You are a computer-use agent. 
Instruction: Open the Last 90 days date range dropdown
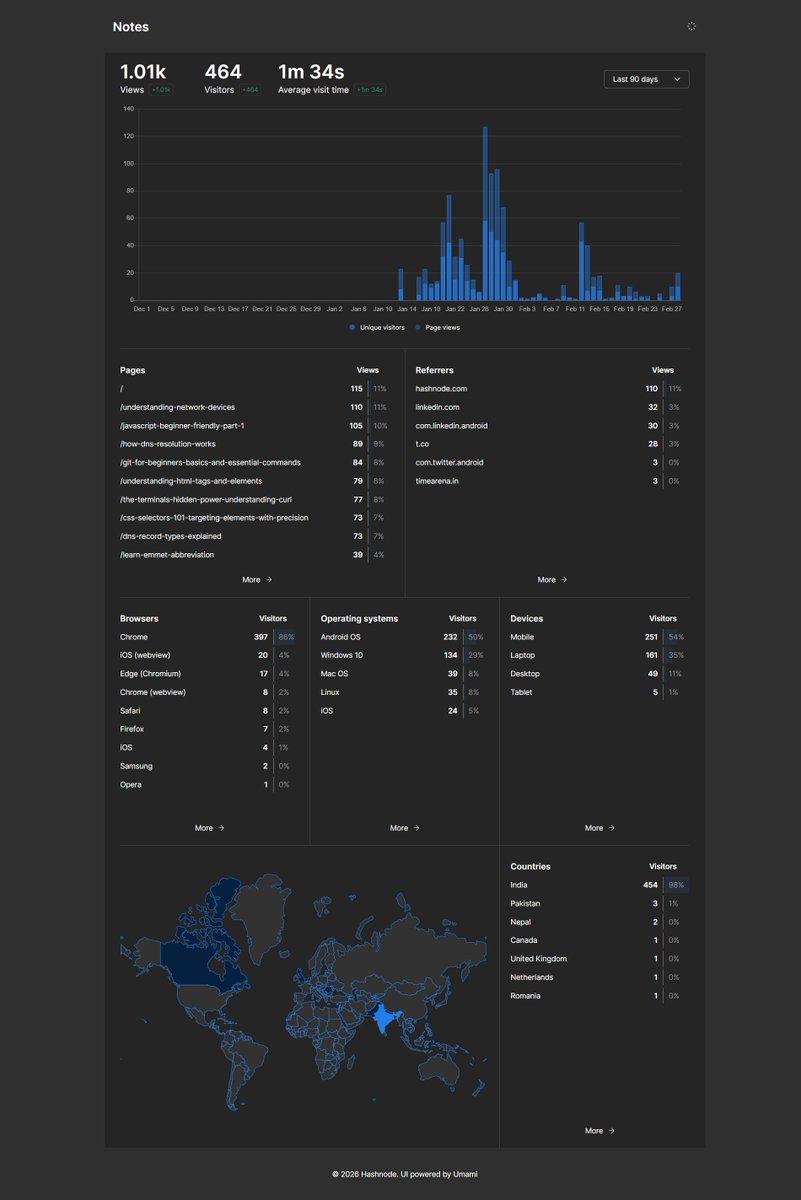[x=646, y=79]
